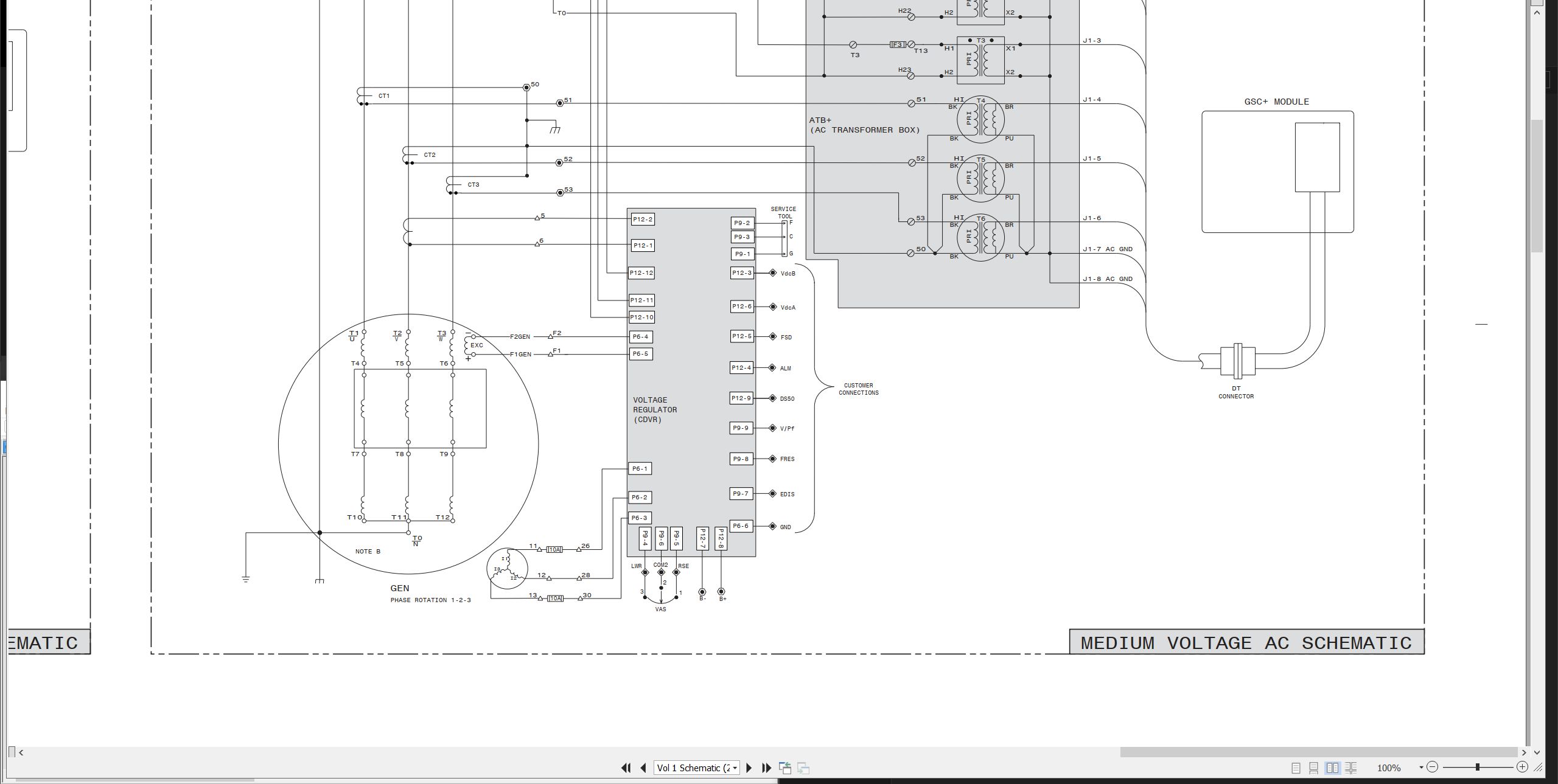Click the VOLTAGE REGULATOR (CDVR) label
The image size is (1558, 784).
click(655, 409)
